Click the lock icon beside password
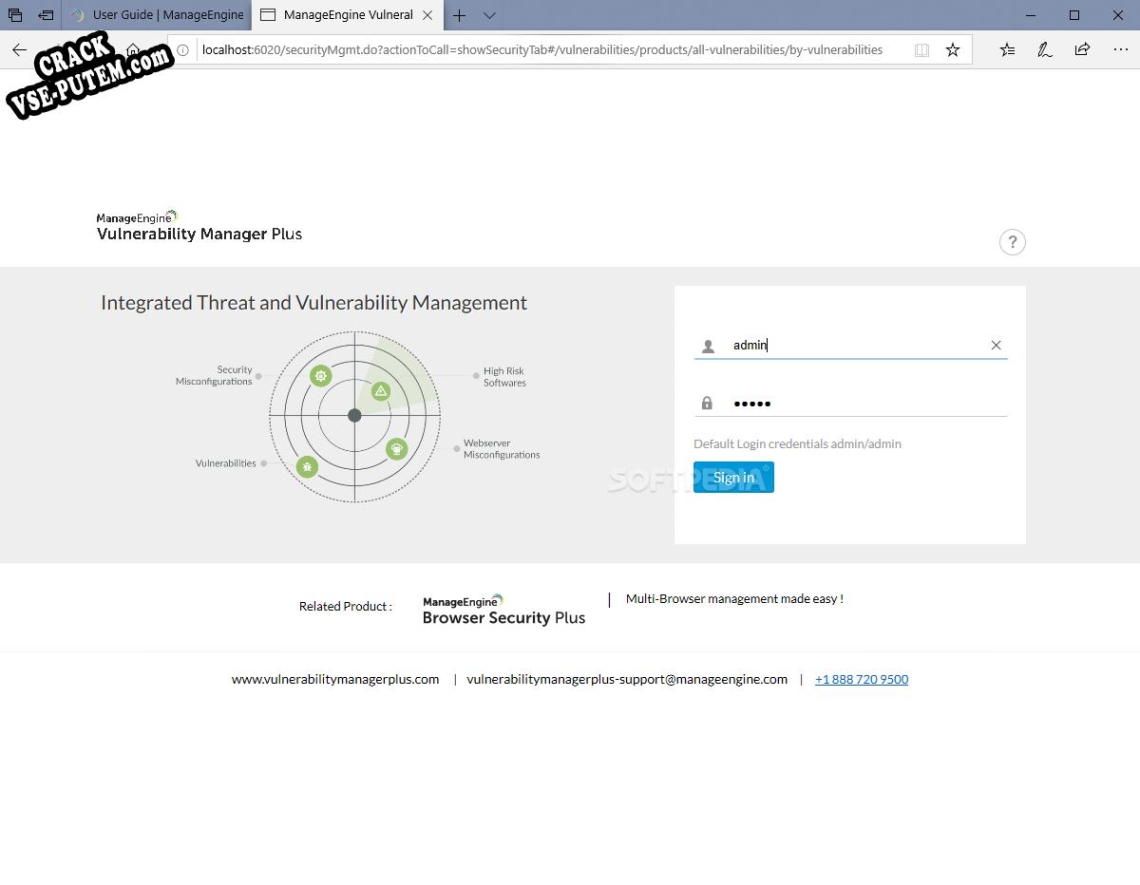Viewport: 1140px width, 885px height. tap(706, 403)
